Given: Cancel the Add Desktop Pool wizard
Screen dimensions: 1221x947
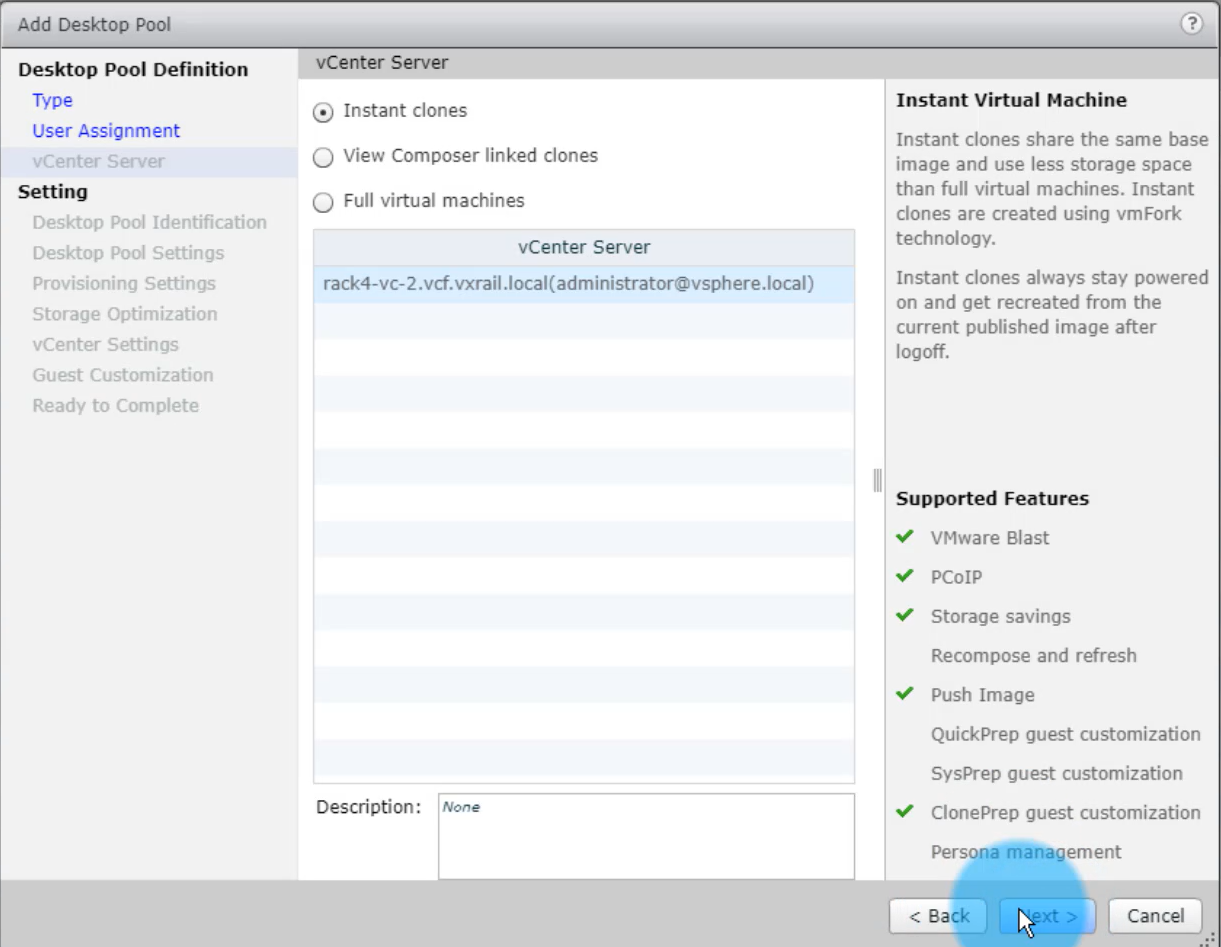Looking at the screenshot, I should (1155, 916).
